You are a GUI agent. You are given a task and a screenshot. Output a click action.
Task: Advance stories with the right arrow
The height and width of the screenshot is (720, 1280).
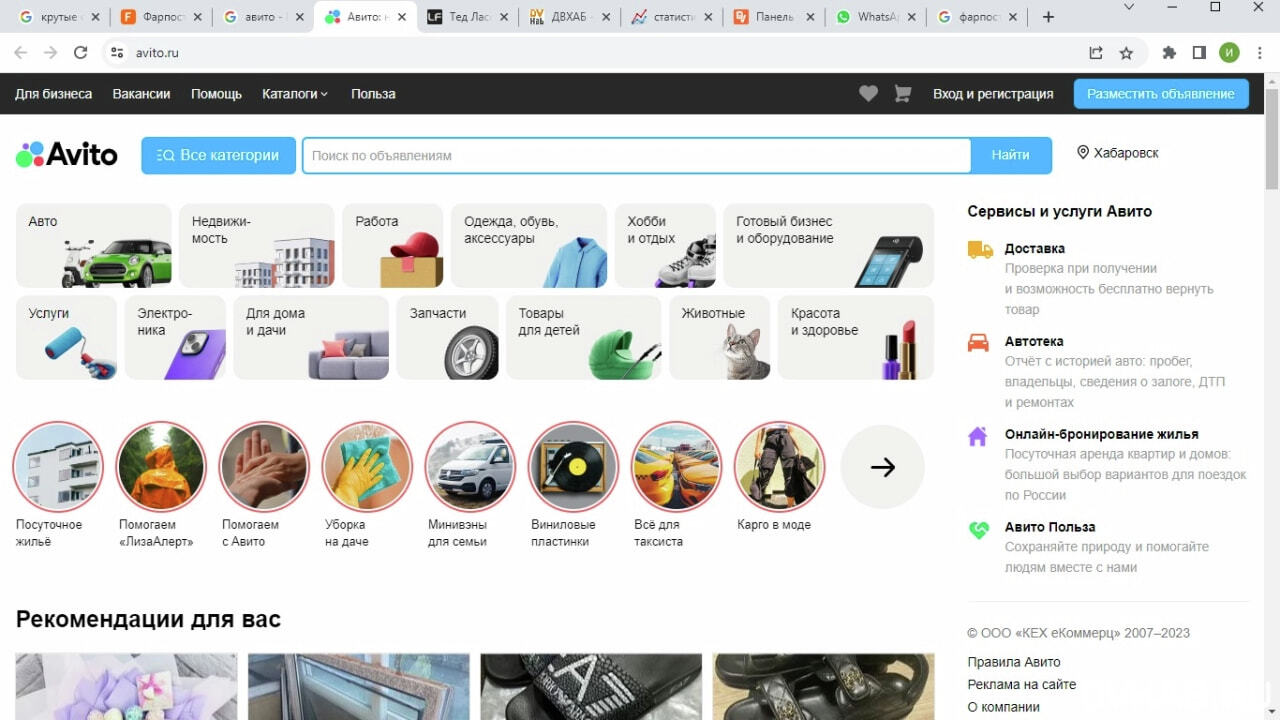[x=882, y=467]
